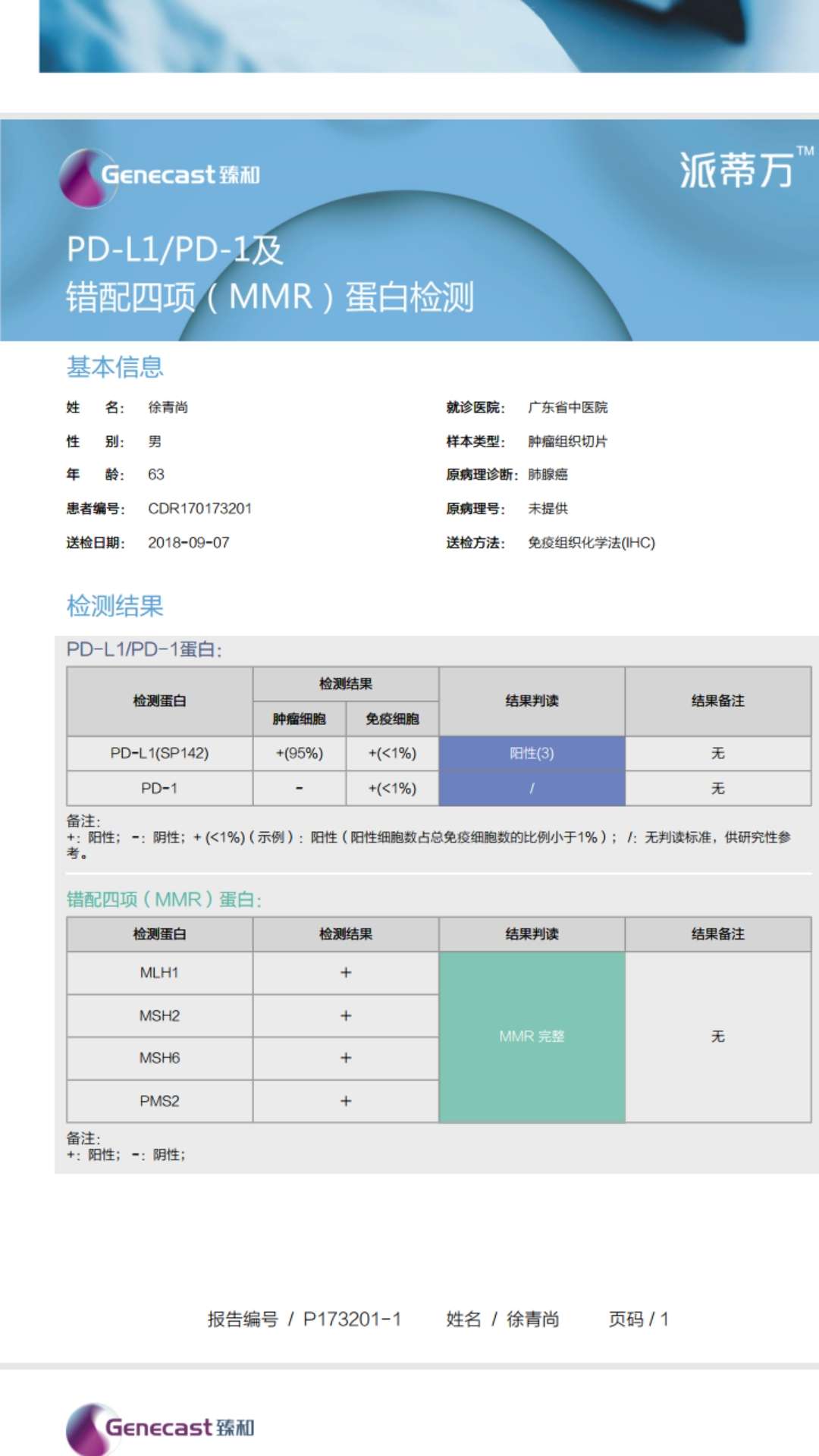The width and height of the screenshot is (819, 1456).
Task: Select hospital name 广东省中医院
Action: click(568, 407)
